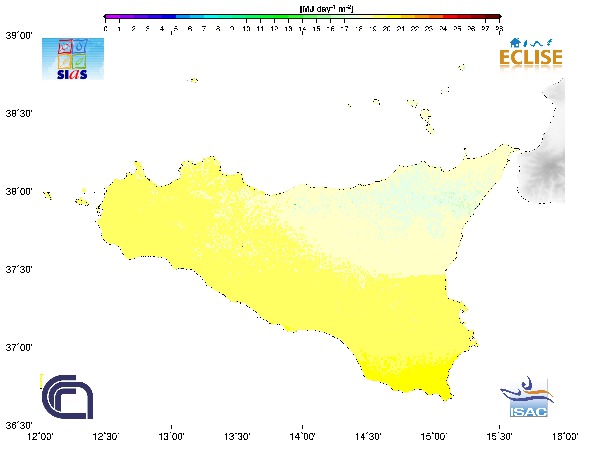Click the 36°30' latitude label

click(19, 425)
